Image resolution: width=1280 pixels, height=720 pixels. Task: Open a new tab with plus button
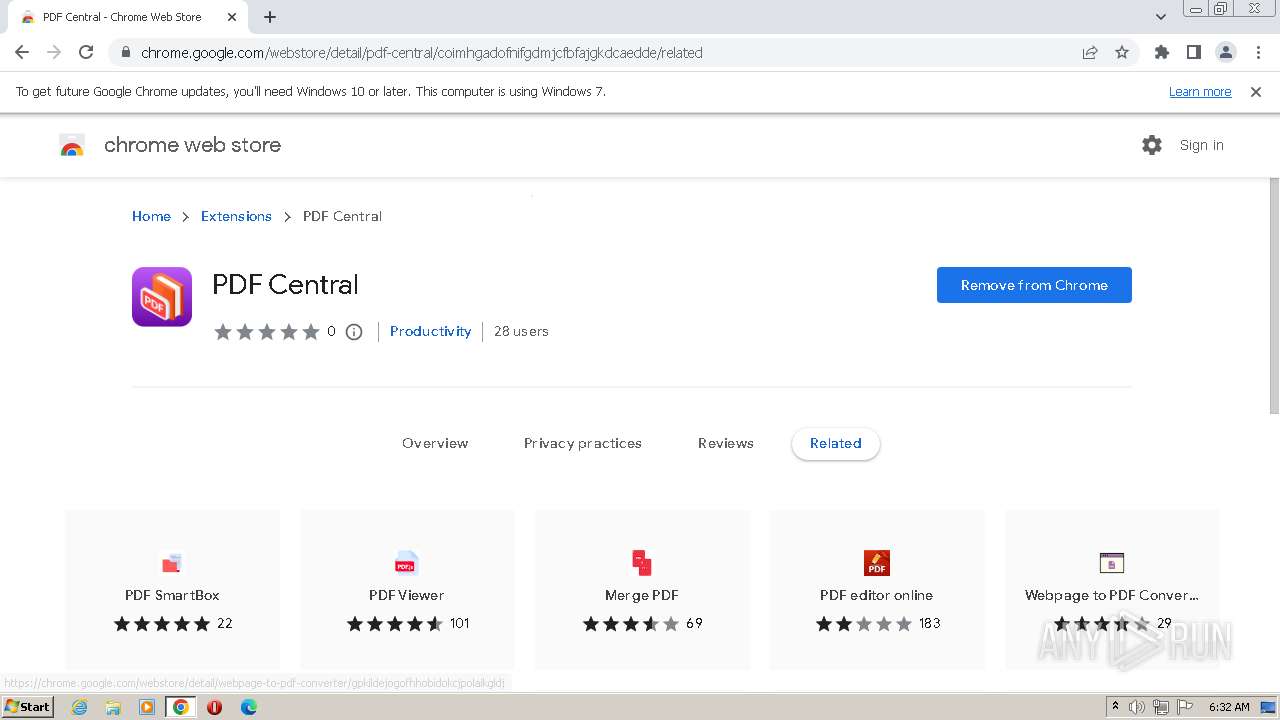click(270, 17)
